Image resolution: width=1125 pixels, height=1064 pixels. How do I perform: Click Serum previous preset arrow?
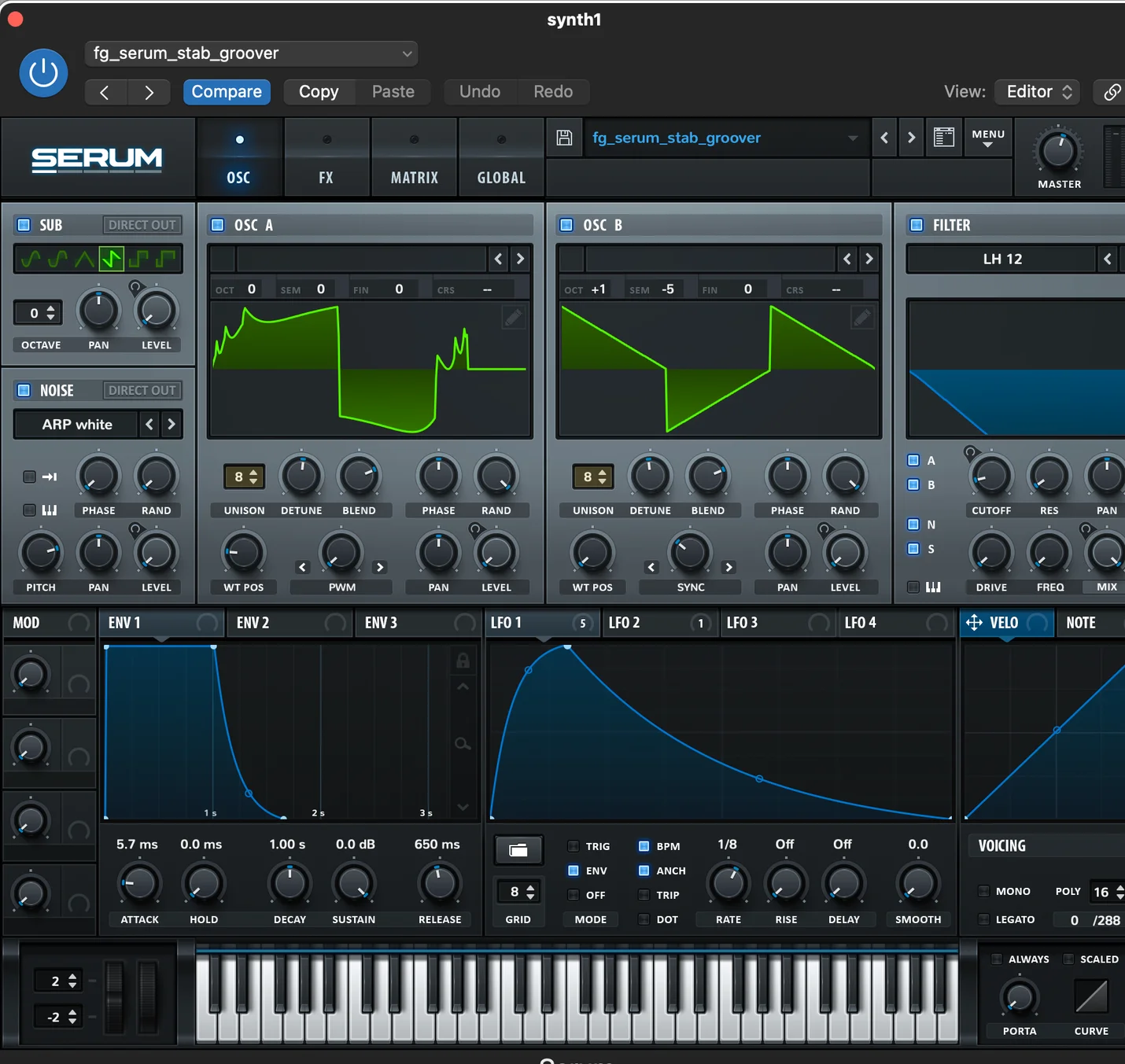[x=884, y=138]
